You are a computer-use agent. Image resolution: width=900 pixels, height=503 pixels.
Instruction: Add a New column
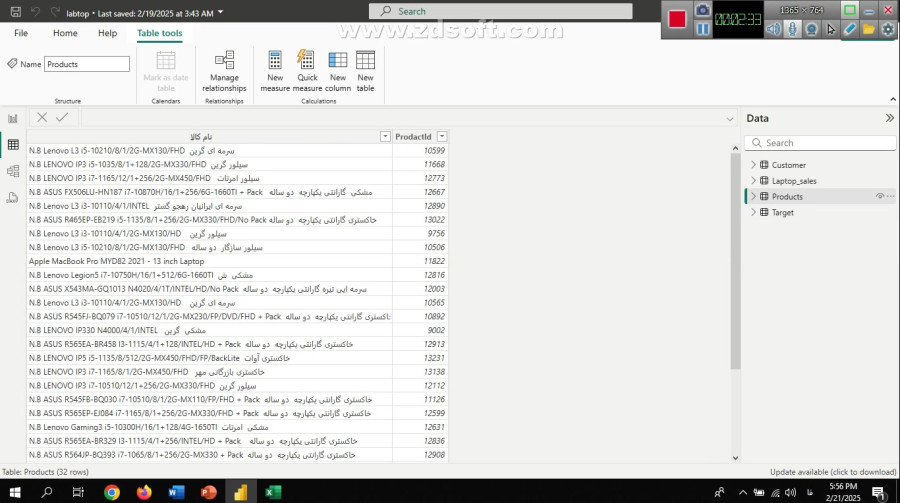338,71
